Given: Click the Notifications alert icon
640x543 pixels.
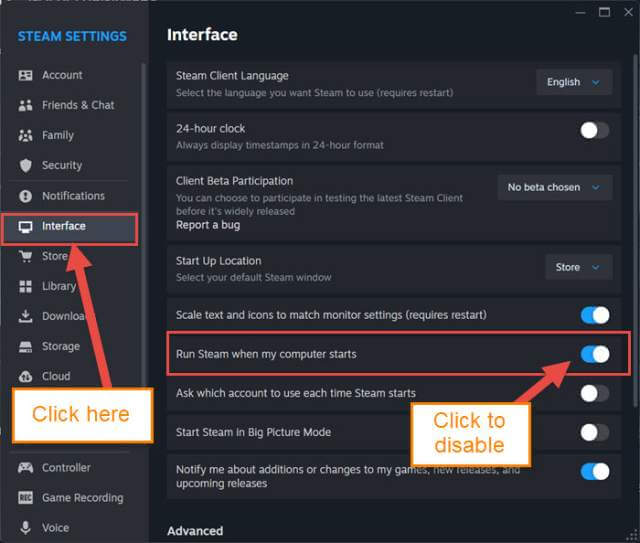Looking at the screenshot, I should [25, 196].
